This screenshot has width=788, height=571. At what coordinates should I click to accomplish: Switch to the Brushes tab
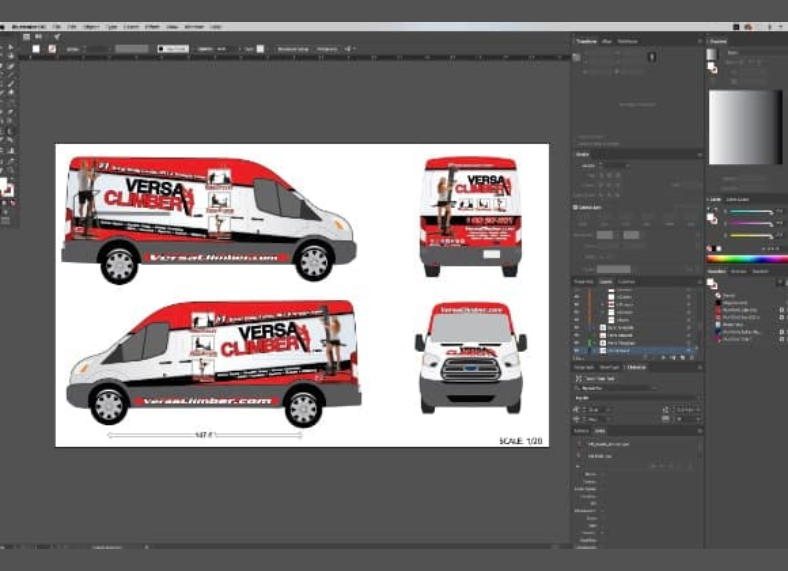pyautogui.click(x=739, y=271)
